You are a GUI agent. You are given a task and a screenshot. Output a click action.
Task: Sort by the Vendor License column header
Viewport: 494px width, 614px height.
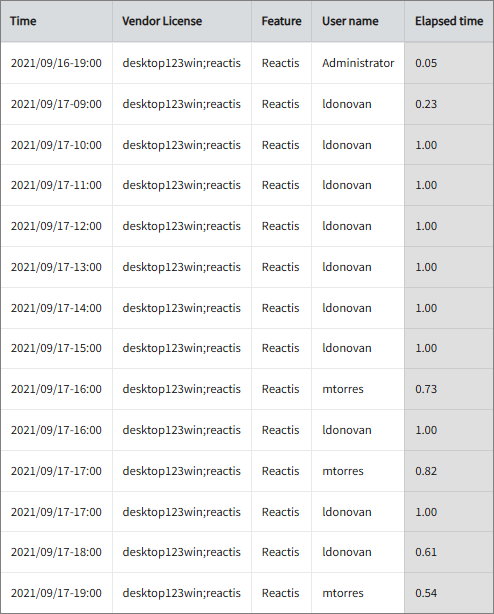[182, 21]
